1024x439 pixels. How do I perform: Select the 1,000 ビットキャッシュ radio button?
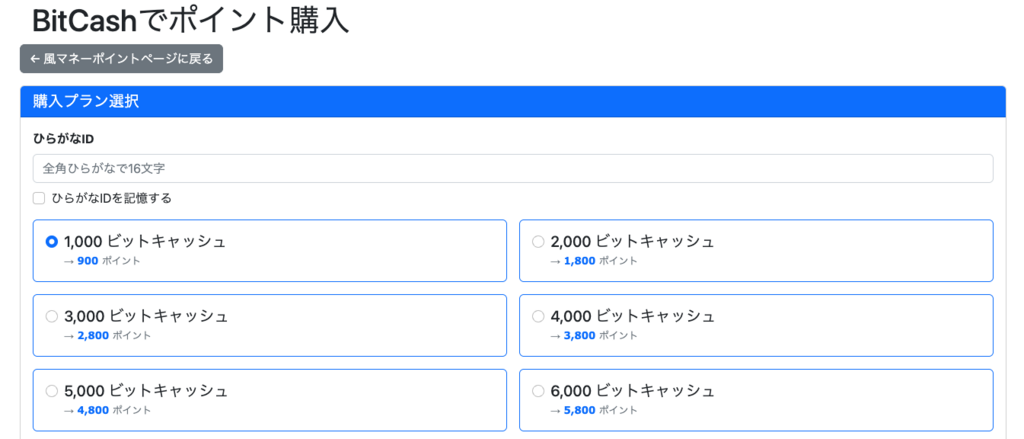(x=52, y=241)
